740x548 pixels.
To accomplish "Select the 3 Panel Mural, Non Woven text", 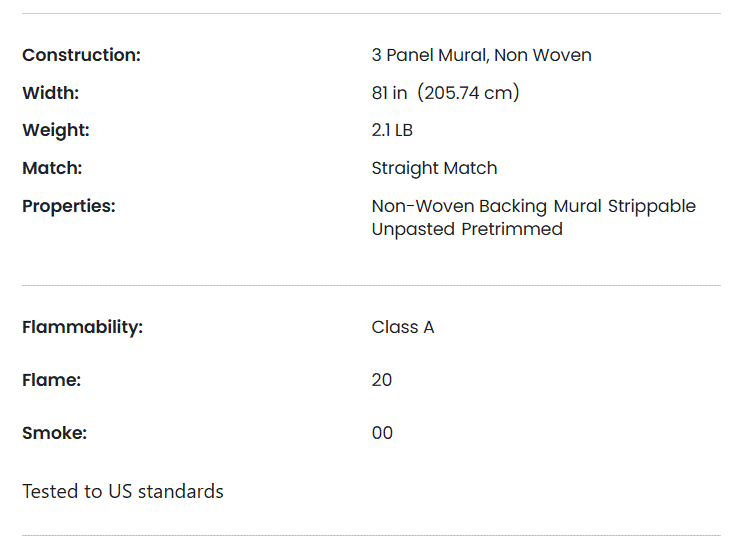I will [x=481, y=55].
